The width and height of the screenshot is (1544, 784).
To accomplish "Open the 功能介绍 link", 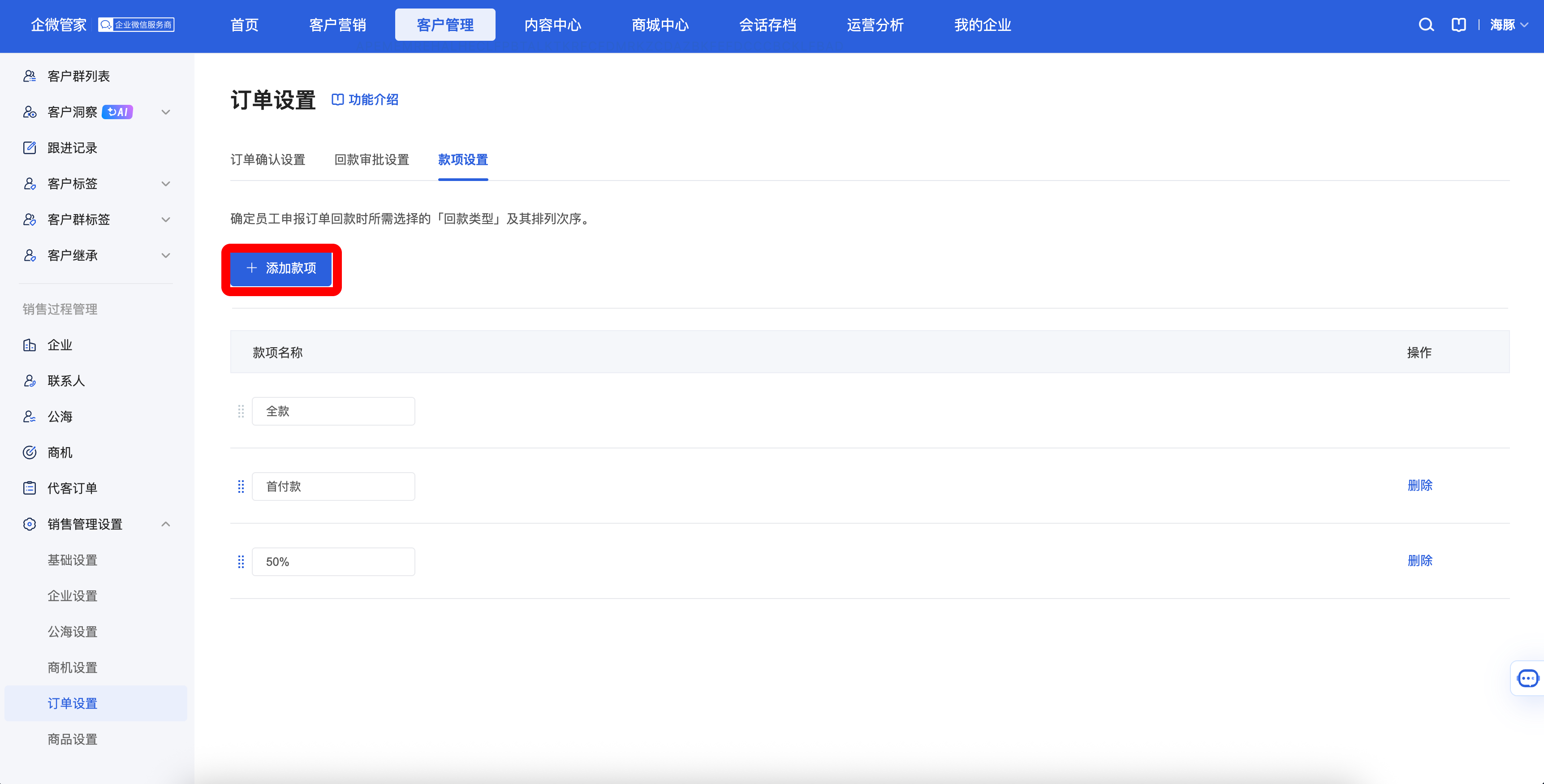I will 365,99.
